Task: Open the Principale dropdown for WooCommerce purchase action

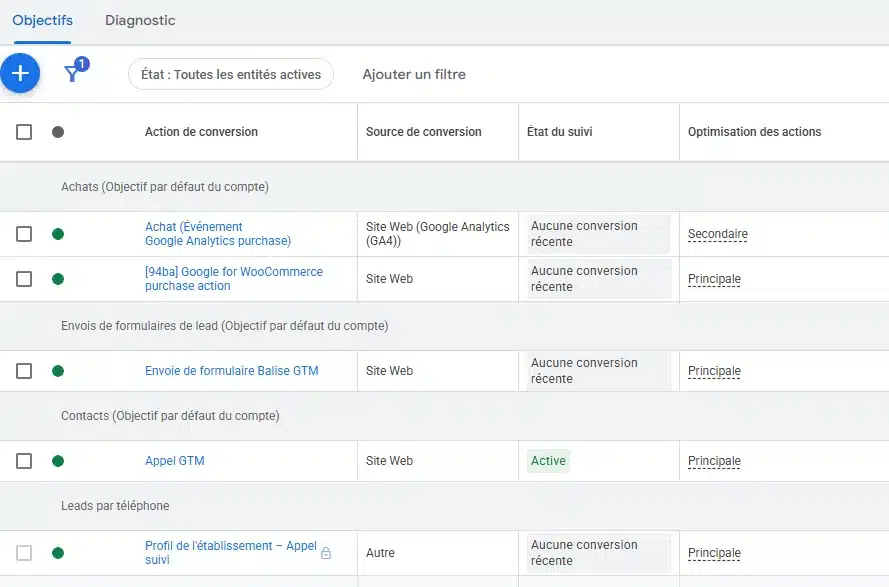Action: coord(714,278)
